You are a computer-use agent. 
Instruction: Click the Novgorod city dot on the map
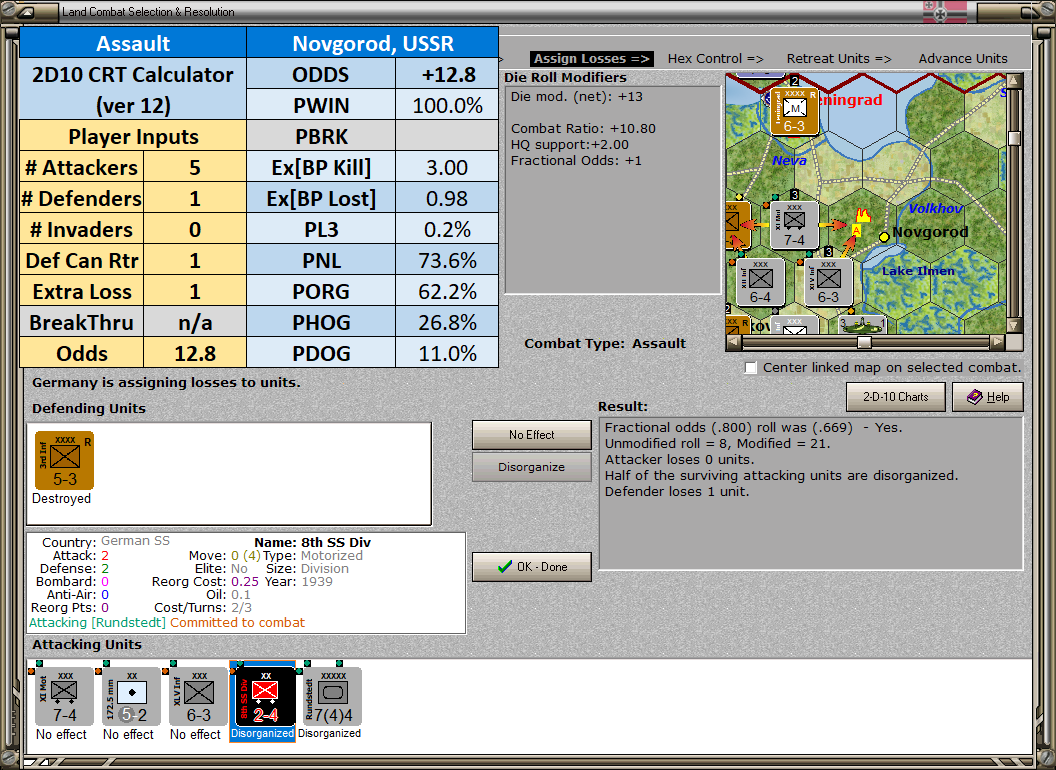884,236
